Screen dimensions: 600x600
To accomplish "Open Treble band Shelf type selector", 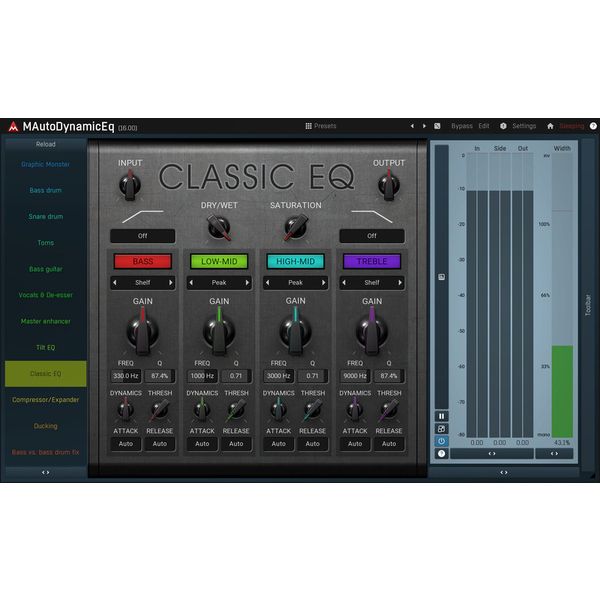I will tap(372, 283).
